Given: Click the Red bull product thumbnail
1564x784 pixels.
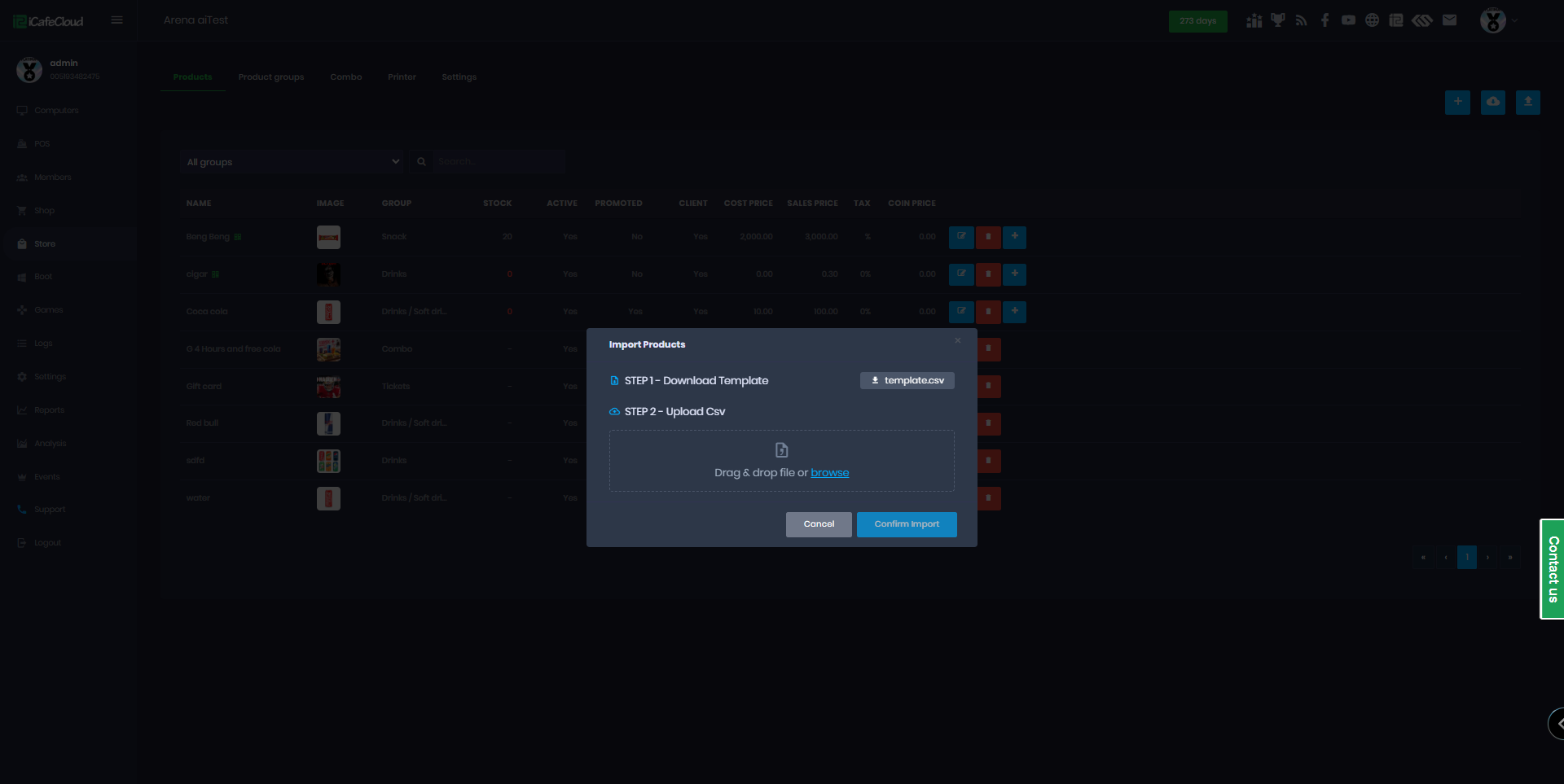Looking at the screenshot, I should (328, 423).
